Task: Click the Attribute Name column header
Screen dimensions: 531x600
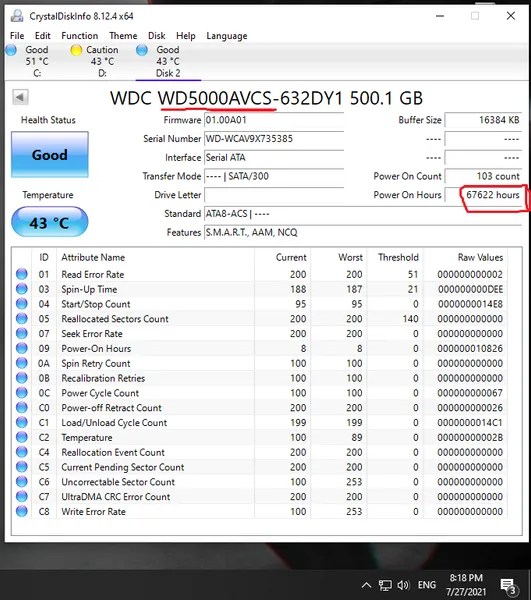Action: coord(93,257)
